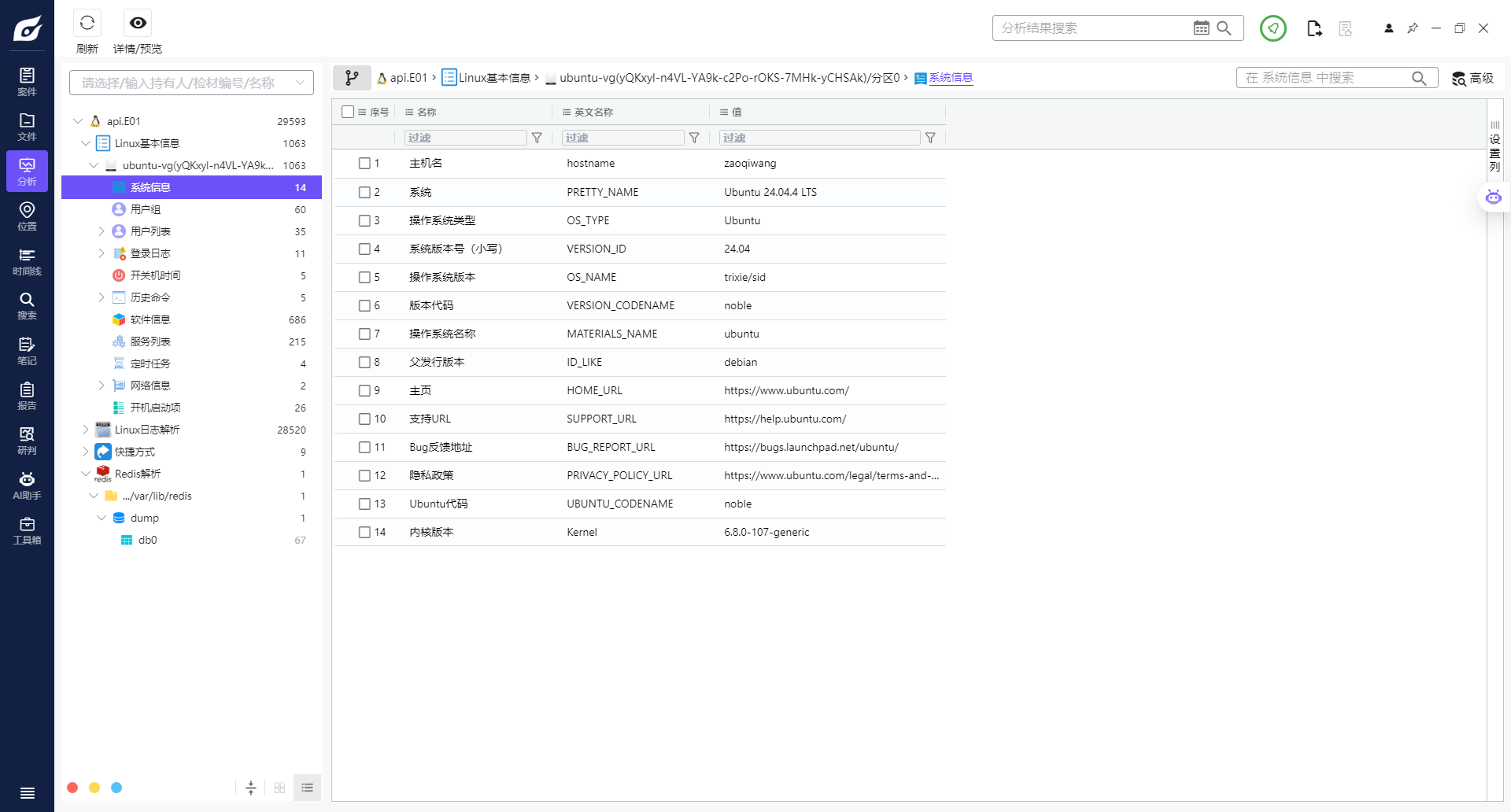Open the AI Assistant (AI助手) sidebar section
This screenshot has width=1511, height=812.
[x=27, y=485]
